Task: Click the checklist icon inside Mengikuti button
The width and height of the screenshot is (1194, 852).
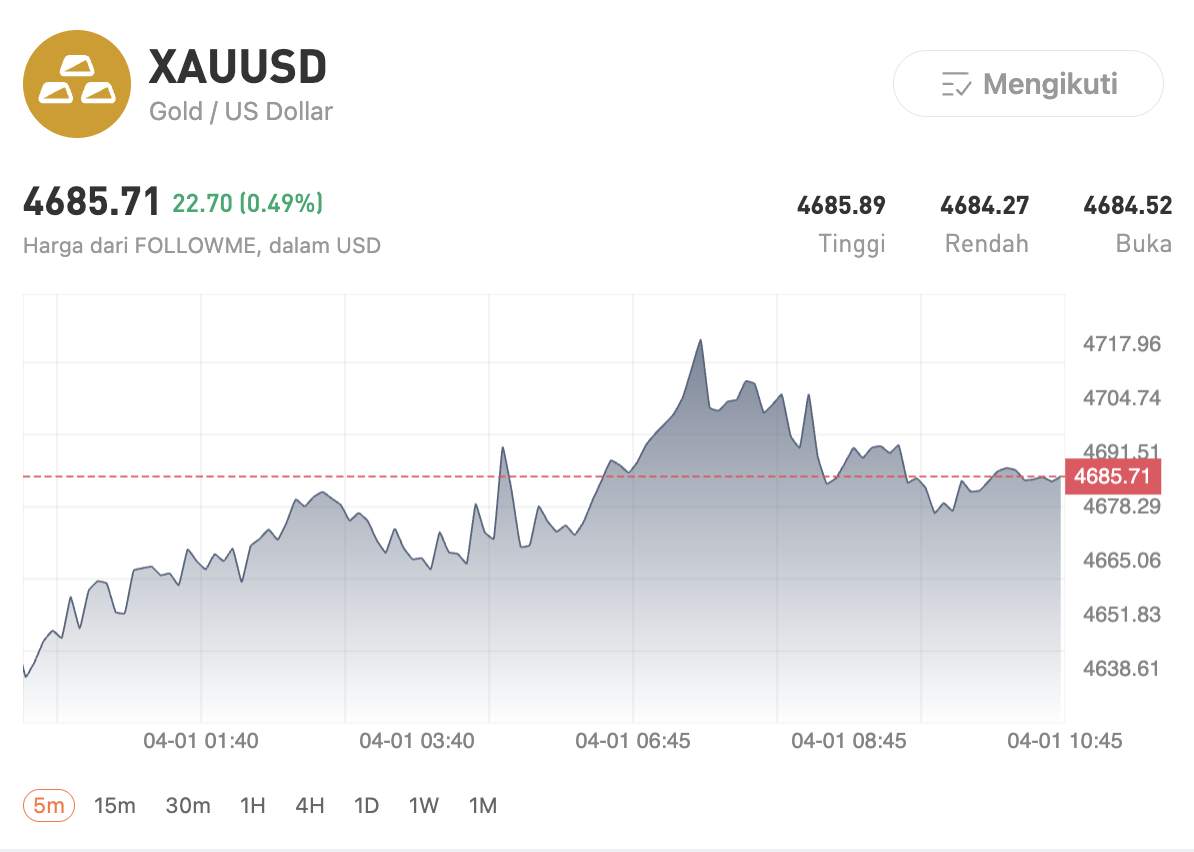Action: tap(955, 85)
